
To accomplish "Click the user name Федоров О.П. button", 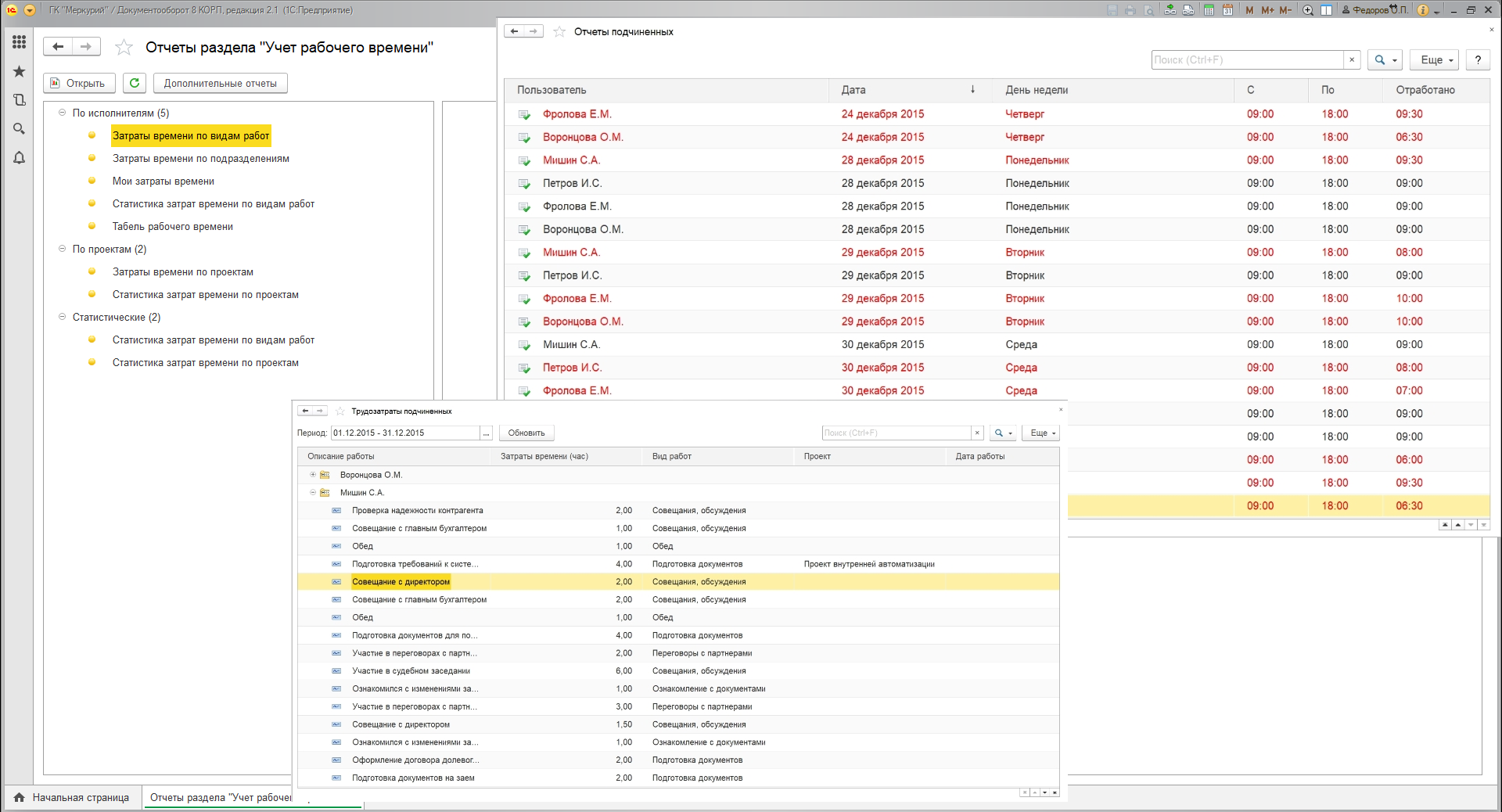I will (1374, 10).
